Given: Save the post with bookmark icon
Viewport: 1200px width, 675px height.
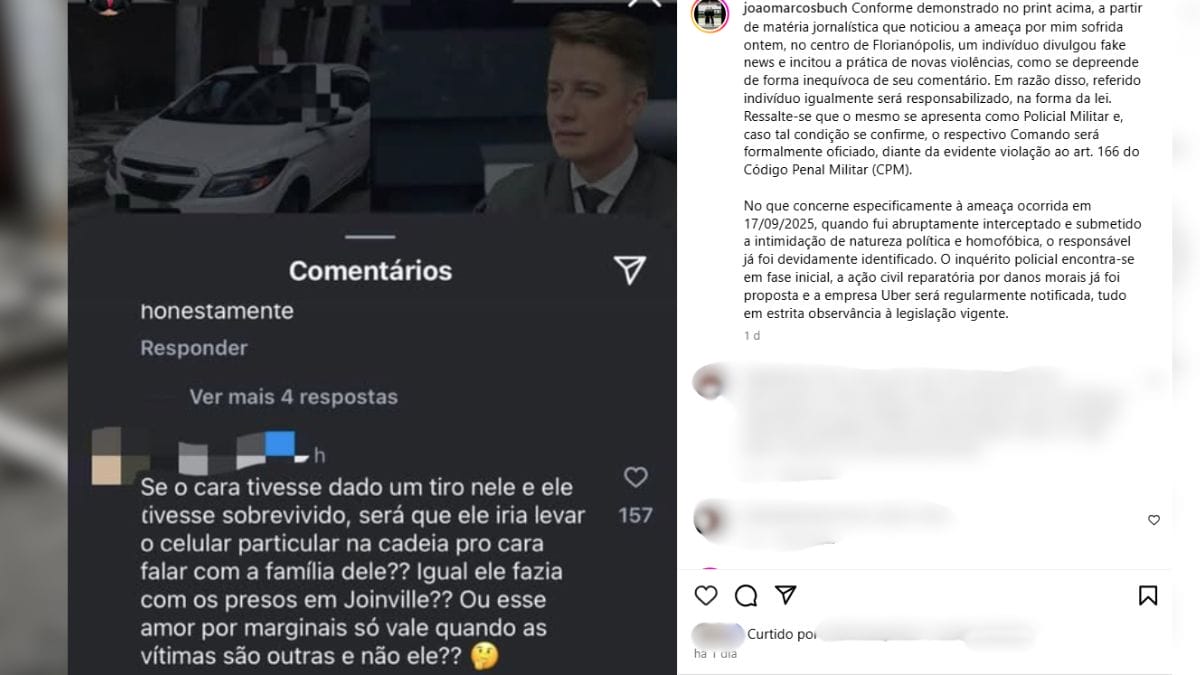Looking at the screenshot, I should (x=1148, y=596).
